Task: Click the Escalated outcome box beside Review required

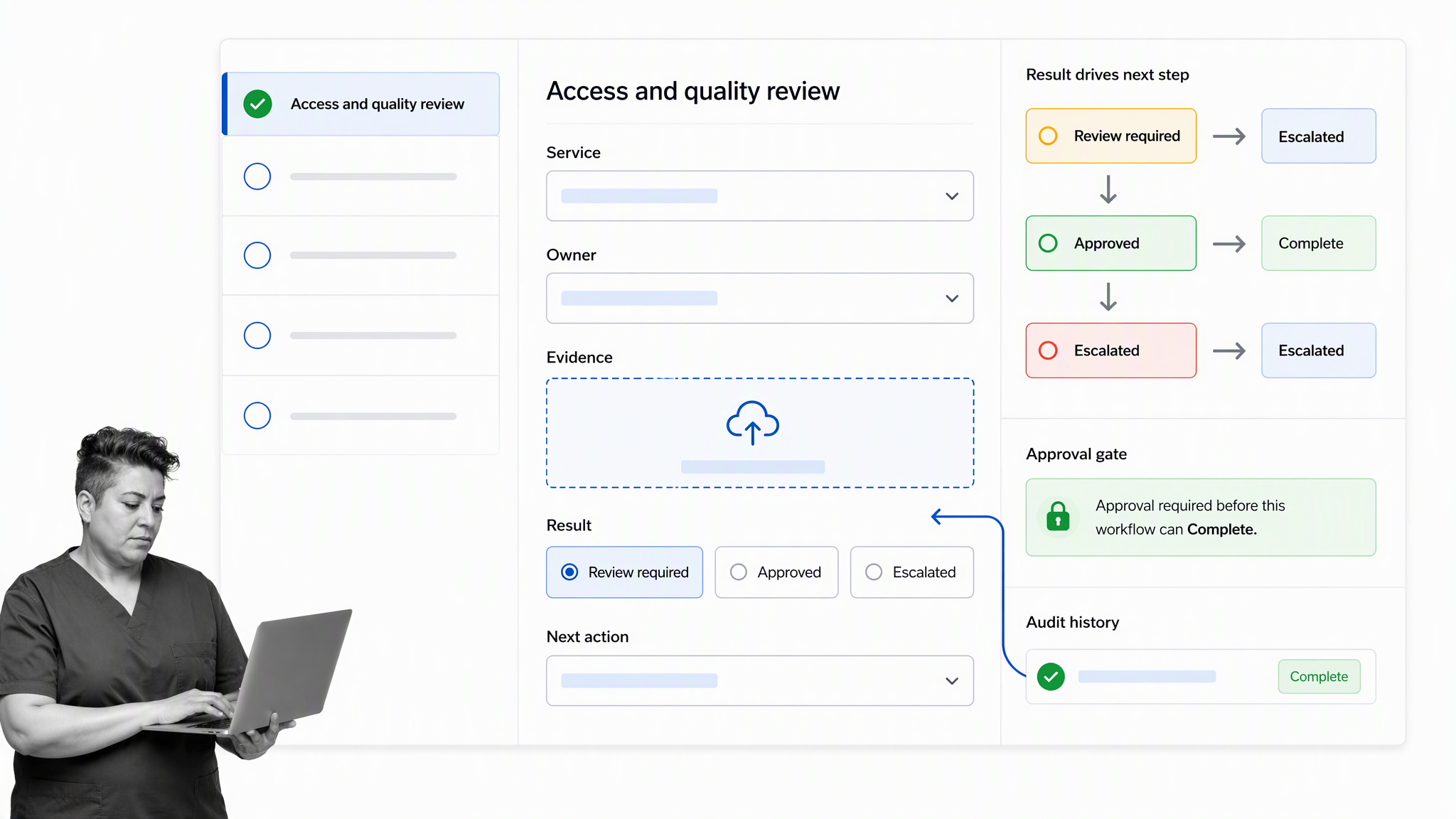Action: [x=1318, y=136]
